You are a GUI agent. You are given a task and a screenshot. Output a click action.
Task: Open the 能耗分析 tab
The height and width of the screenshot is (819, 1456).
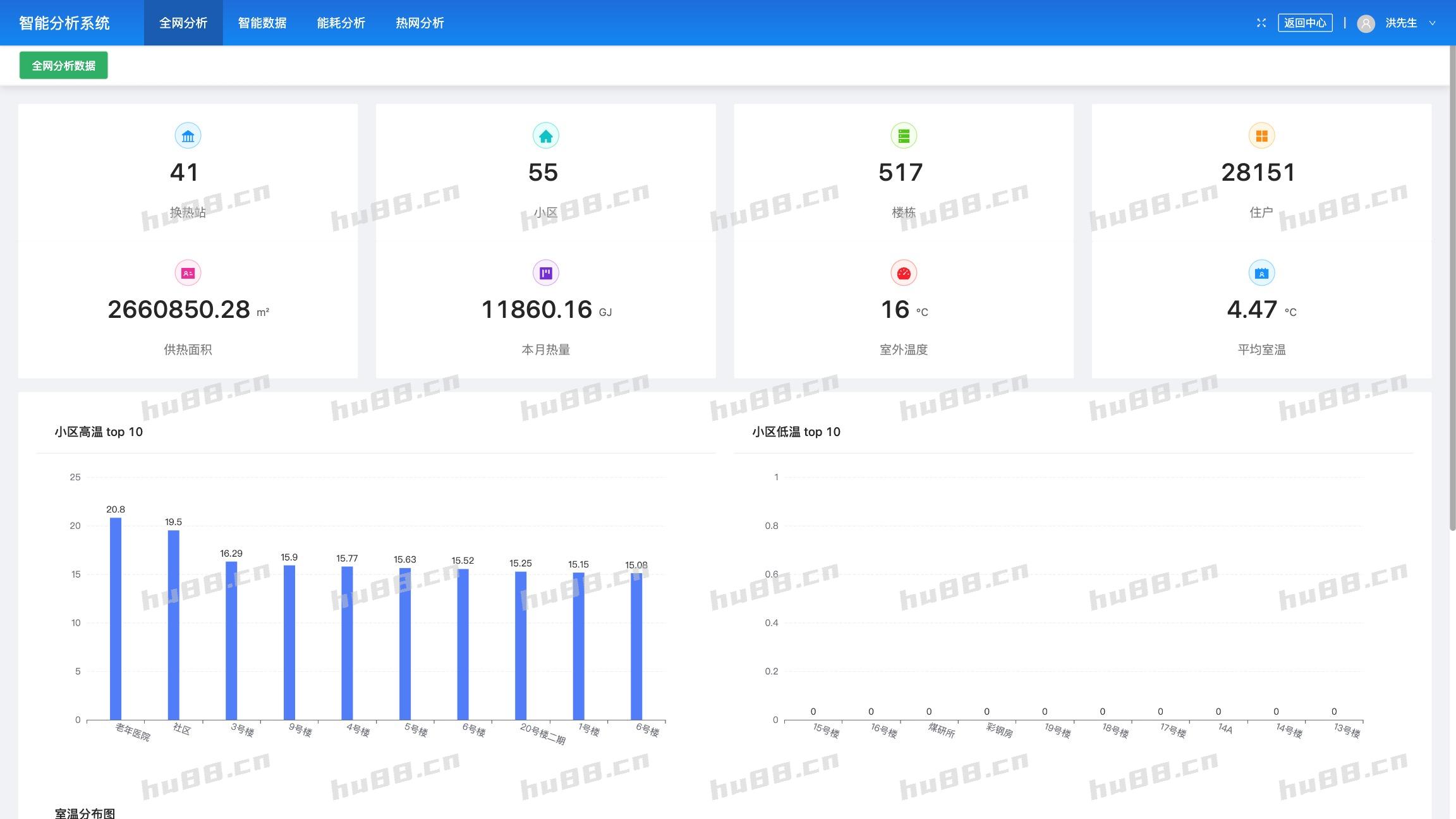[341, 23]
